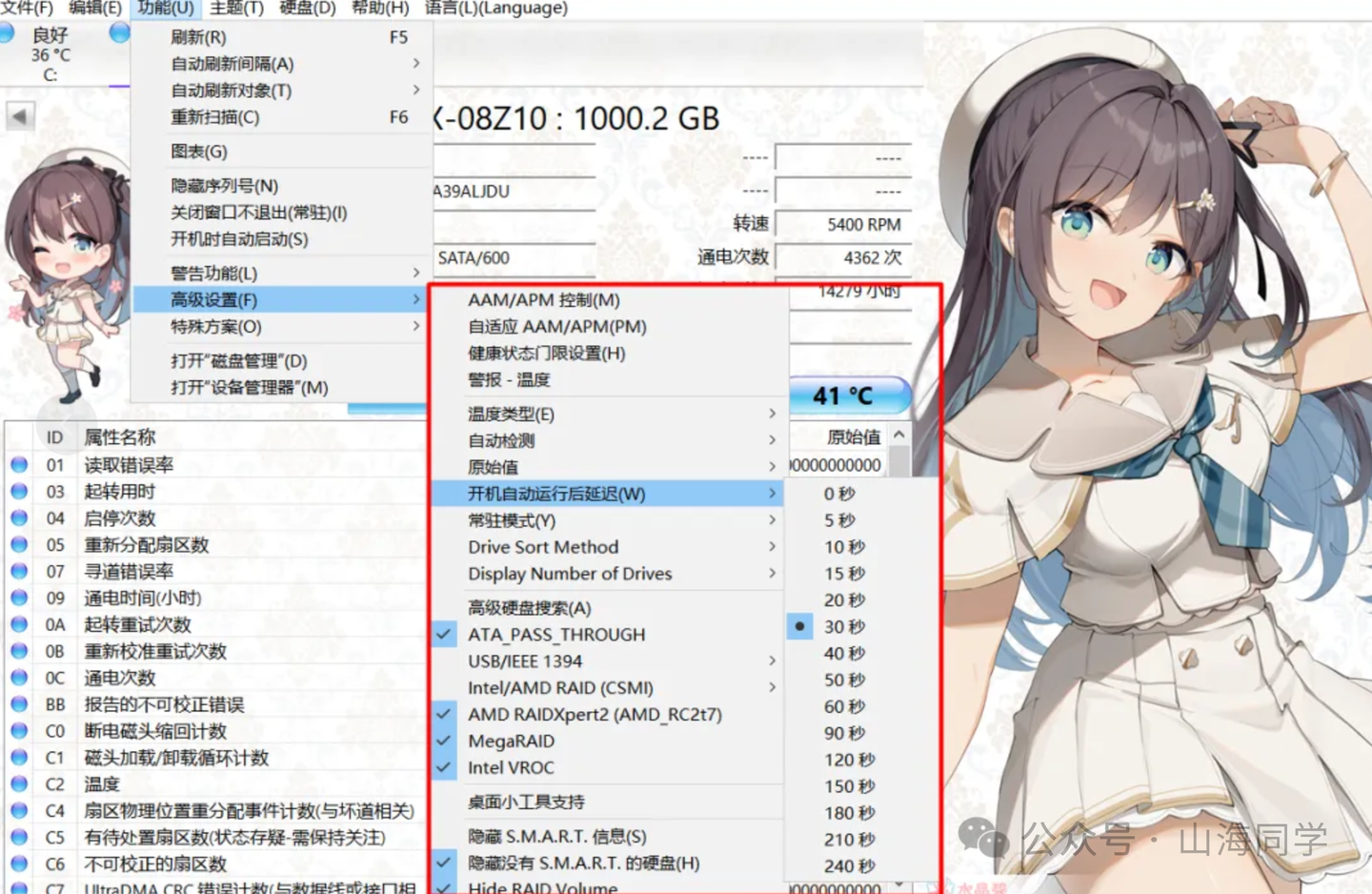The image size is (1372, 894).
Task: Click the 4362 次 power-on count field
Action: click(843, 257)
